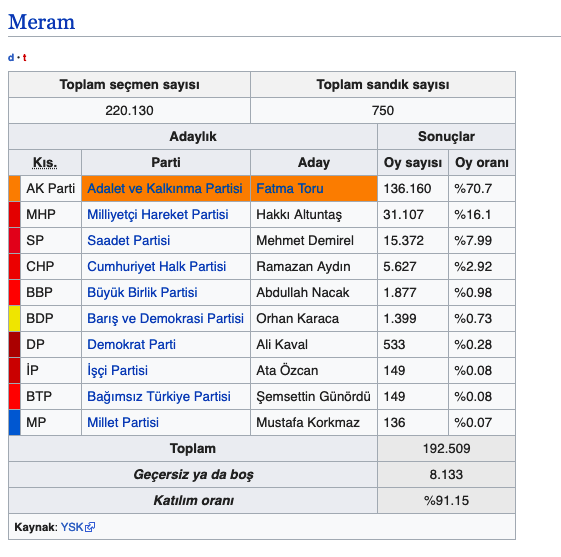
Task: Open the Meram heading link
Action: click(42, 22)
